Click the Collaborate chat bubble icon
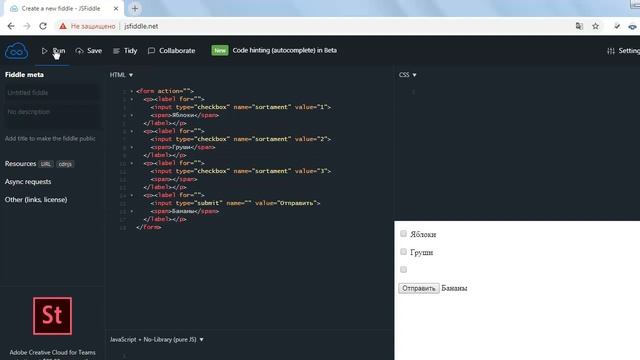The width and height of the screenshot is (640, 360). click(151, 51)
